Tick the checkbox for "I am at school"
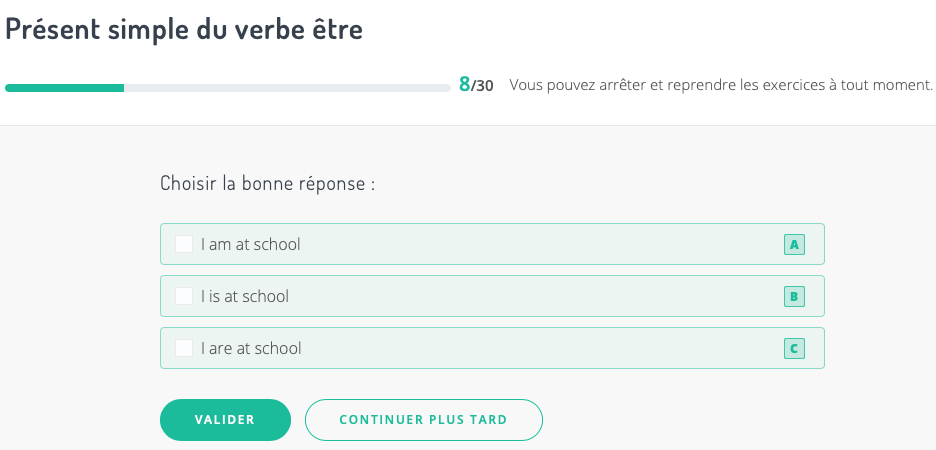This screenshot has width=936, height=450. click(184, 244)
